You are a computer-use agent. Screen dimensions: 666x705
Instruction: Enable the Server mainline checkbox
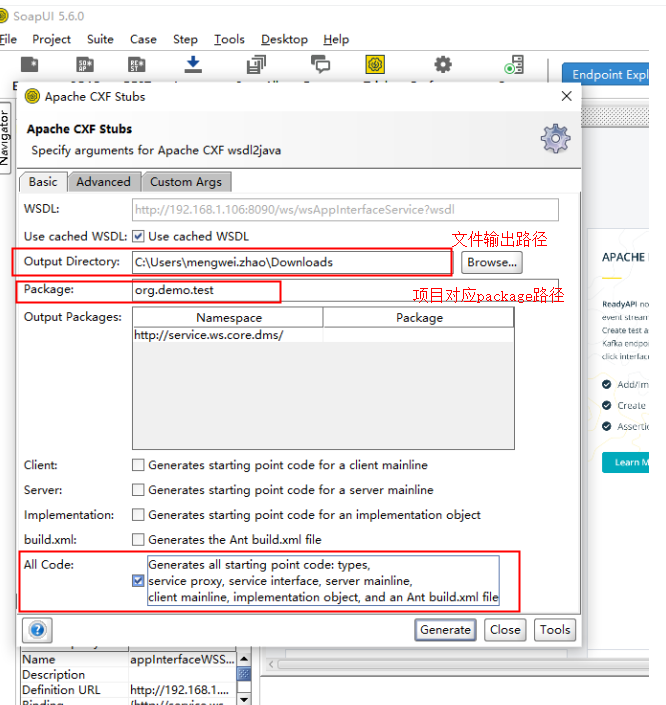pos(138,490)
